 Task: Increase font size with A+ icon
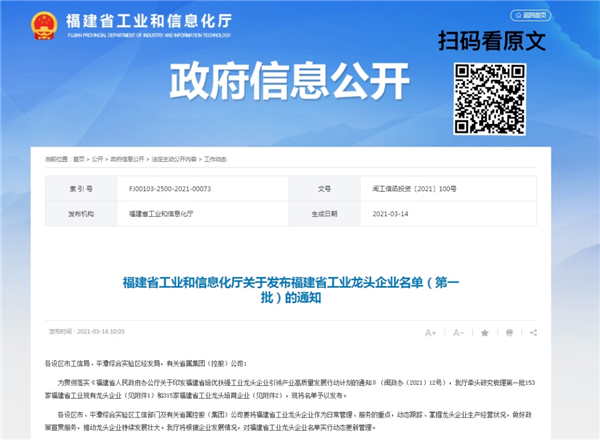click(x=430, y=332)
